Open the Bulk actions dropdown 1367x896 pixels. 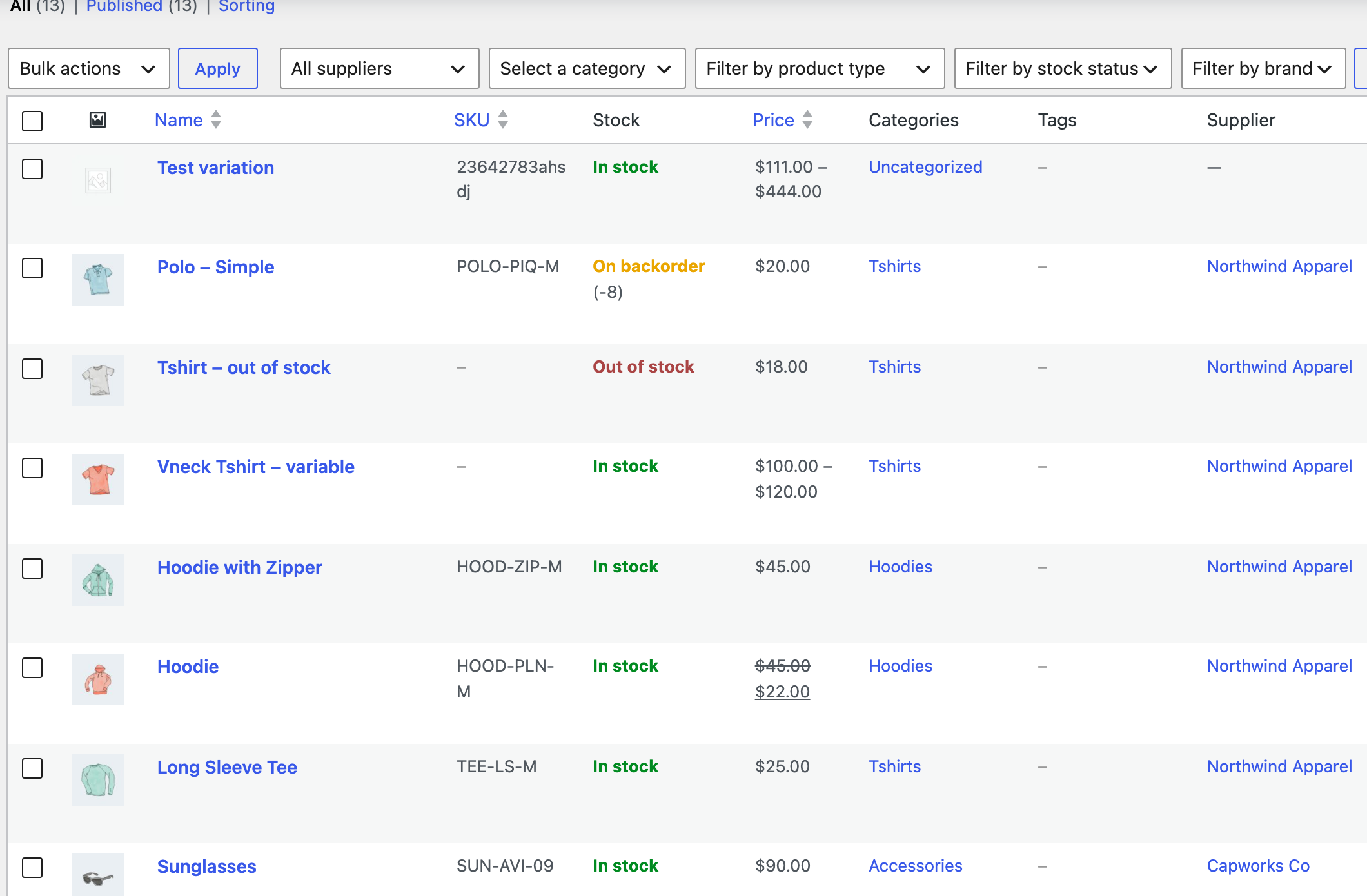(89, 68)
